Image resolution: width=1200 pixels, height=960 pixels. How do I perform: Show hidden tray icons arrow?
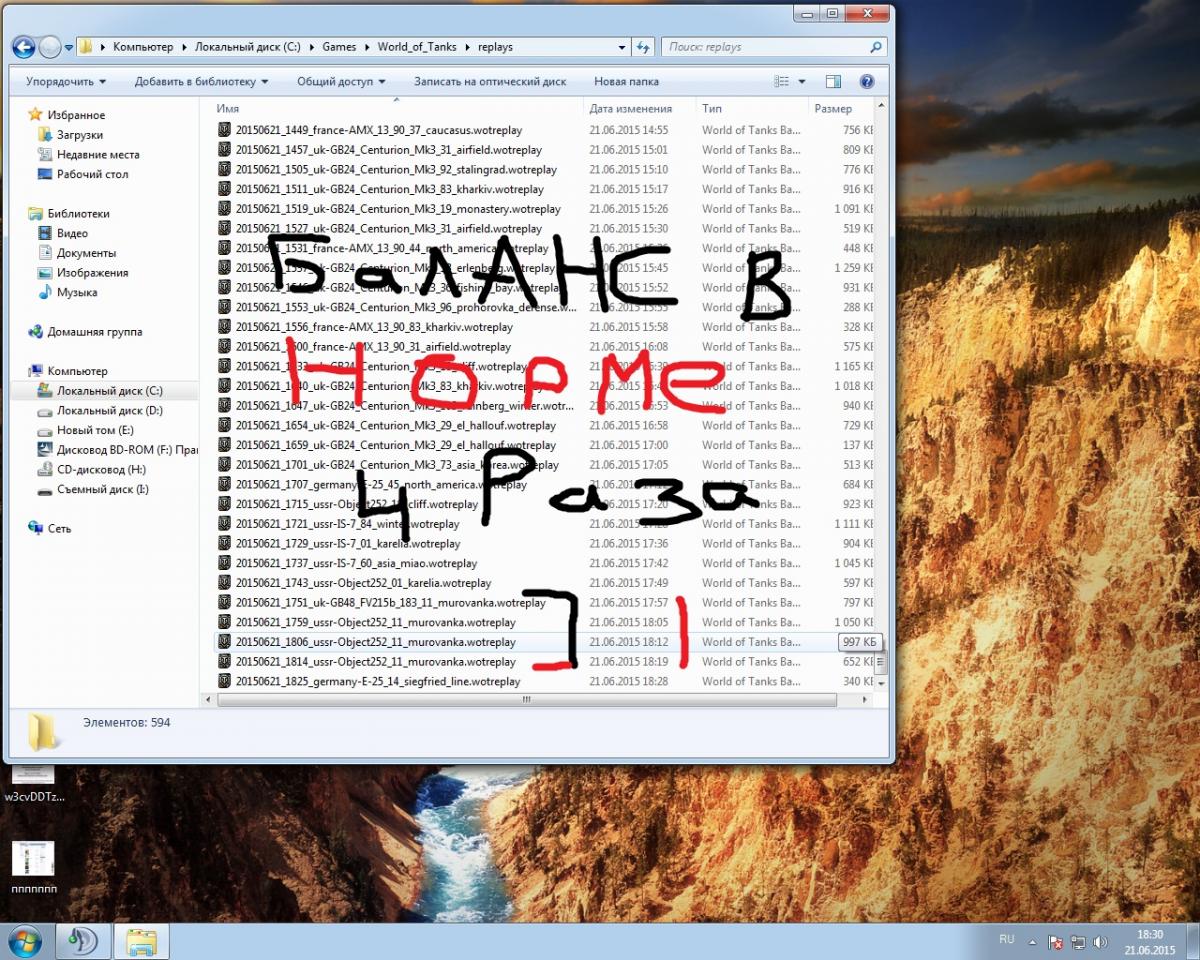[1033, 942]
